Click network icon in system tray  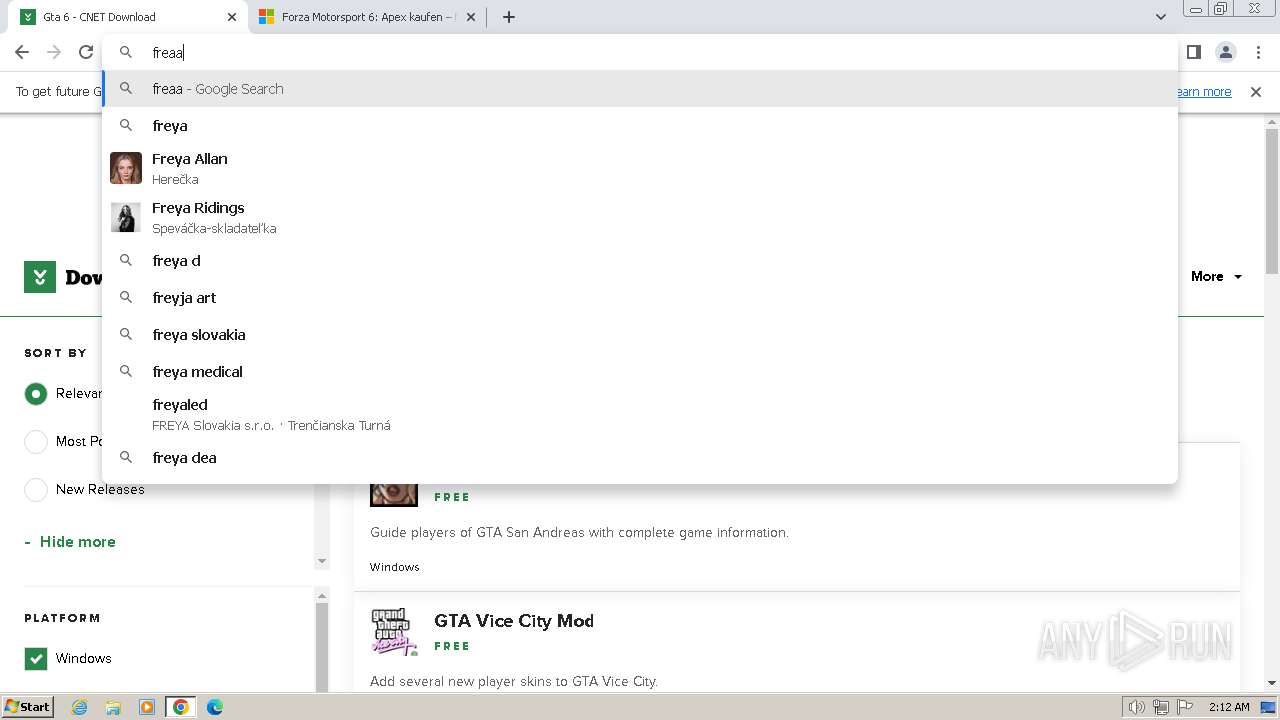point(1161,707)
